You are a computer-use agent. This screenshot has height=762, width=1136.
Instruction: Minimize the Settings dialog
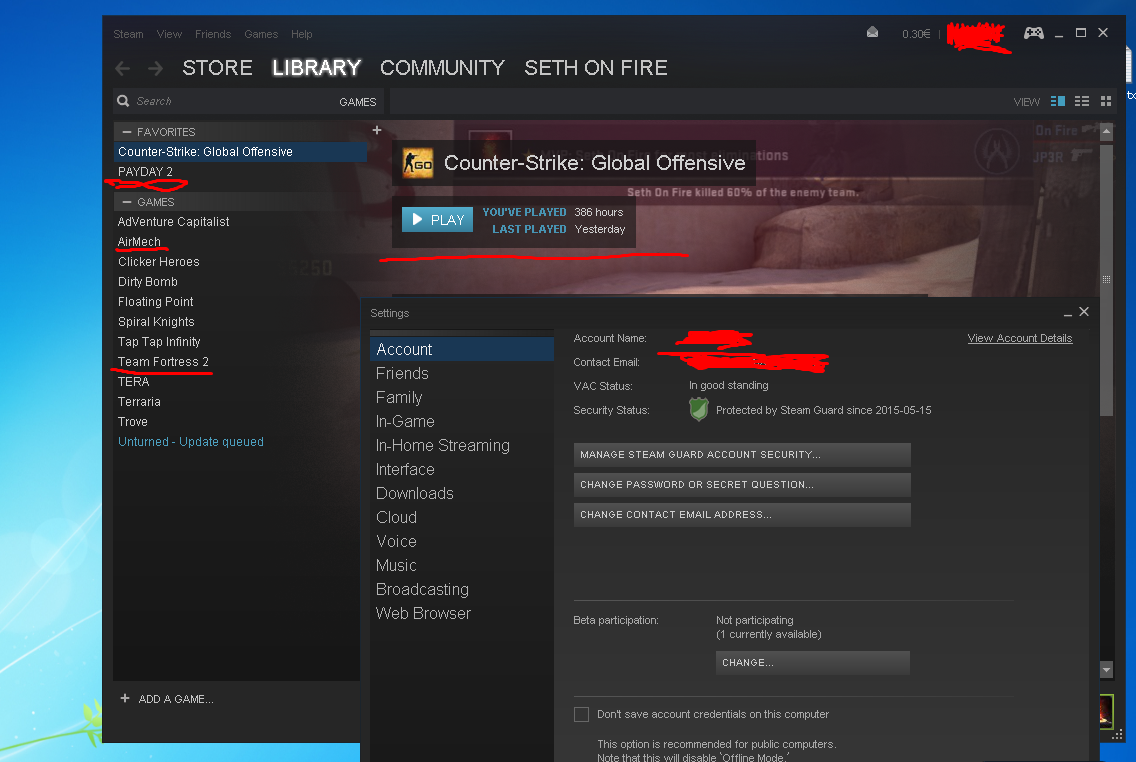coord(1067,313)
